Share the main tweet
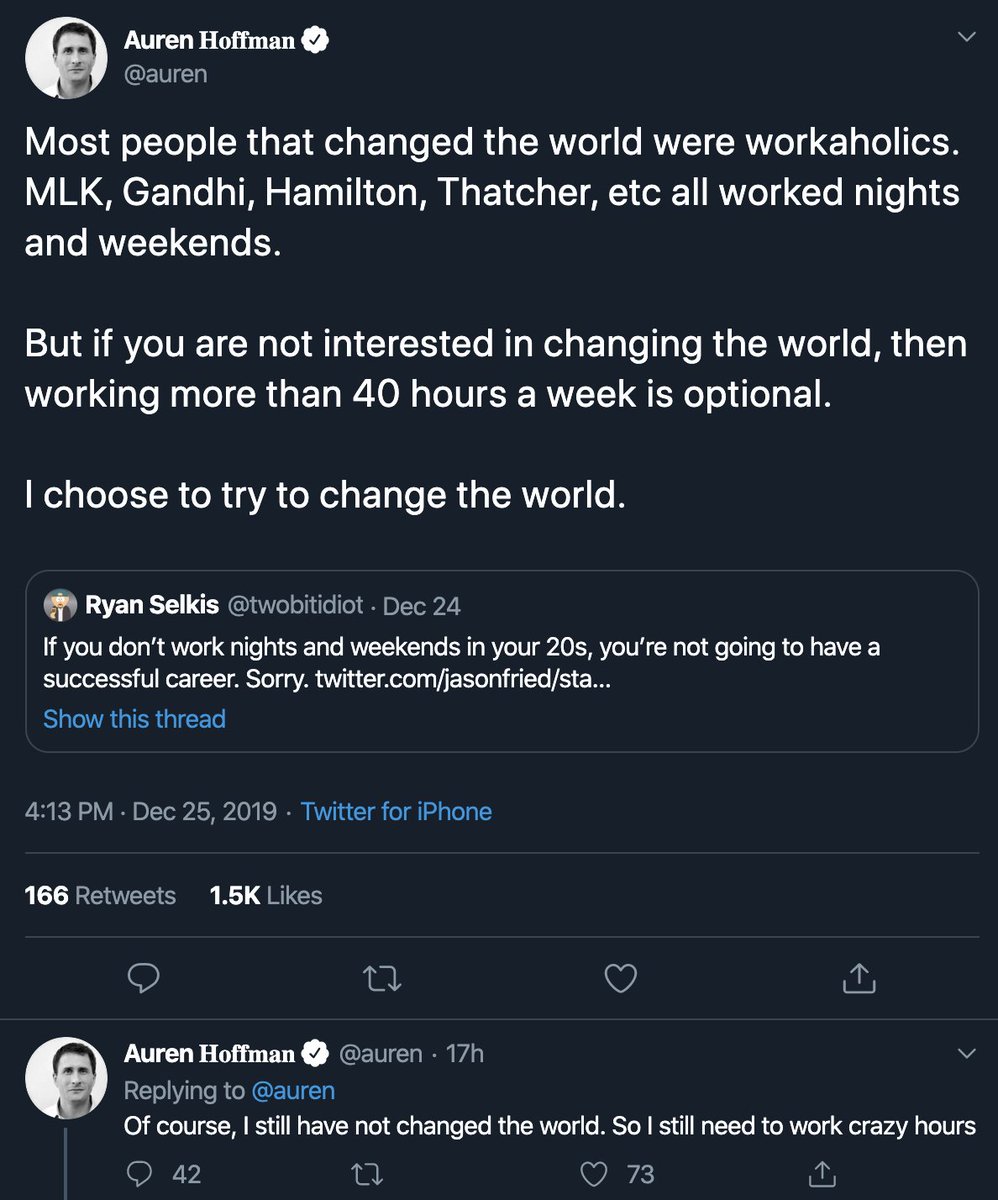Viewport: 998px width, 1200px height. coord(859,978)
